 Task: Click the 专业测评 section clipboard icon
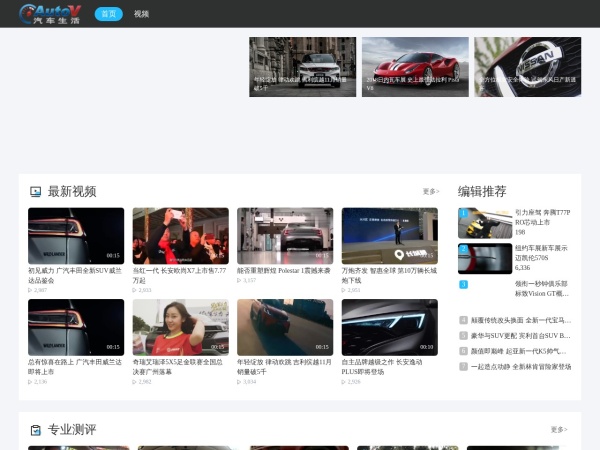tap(35, 430)
